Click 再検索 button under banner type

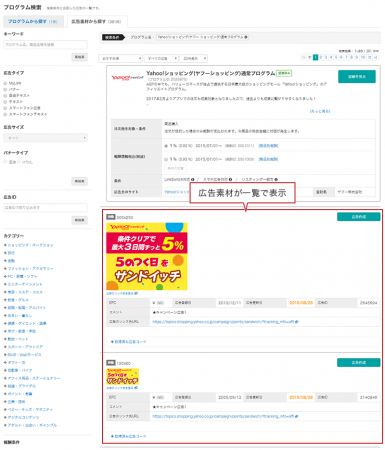click(x=79, y=181)
